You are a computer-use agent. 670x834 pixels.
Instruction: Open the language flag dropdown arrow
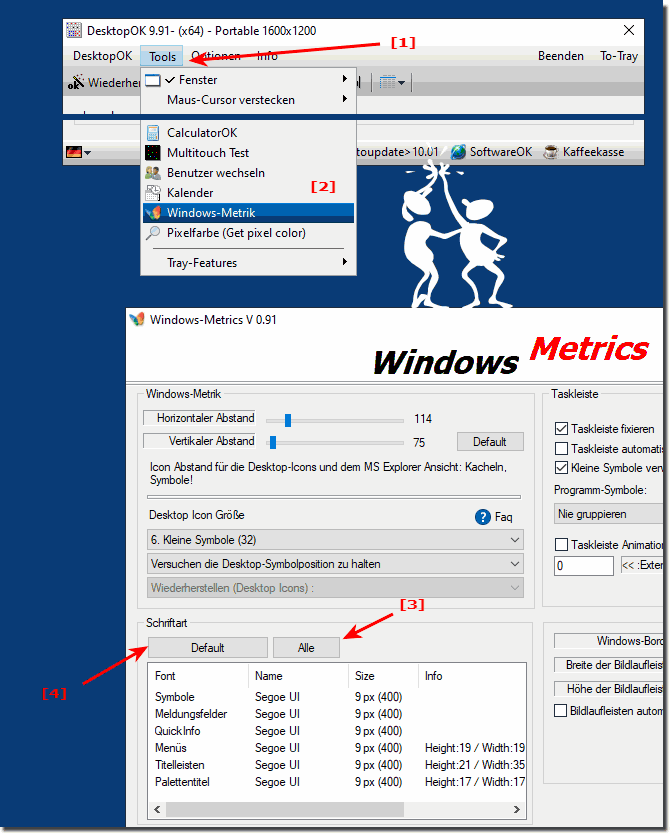[x=88, y=153]
